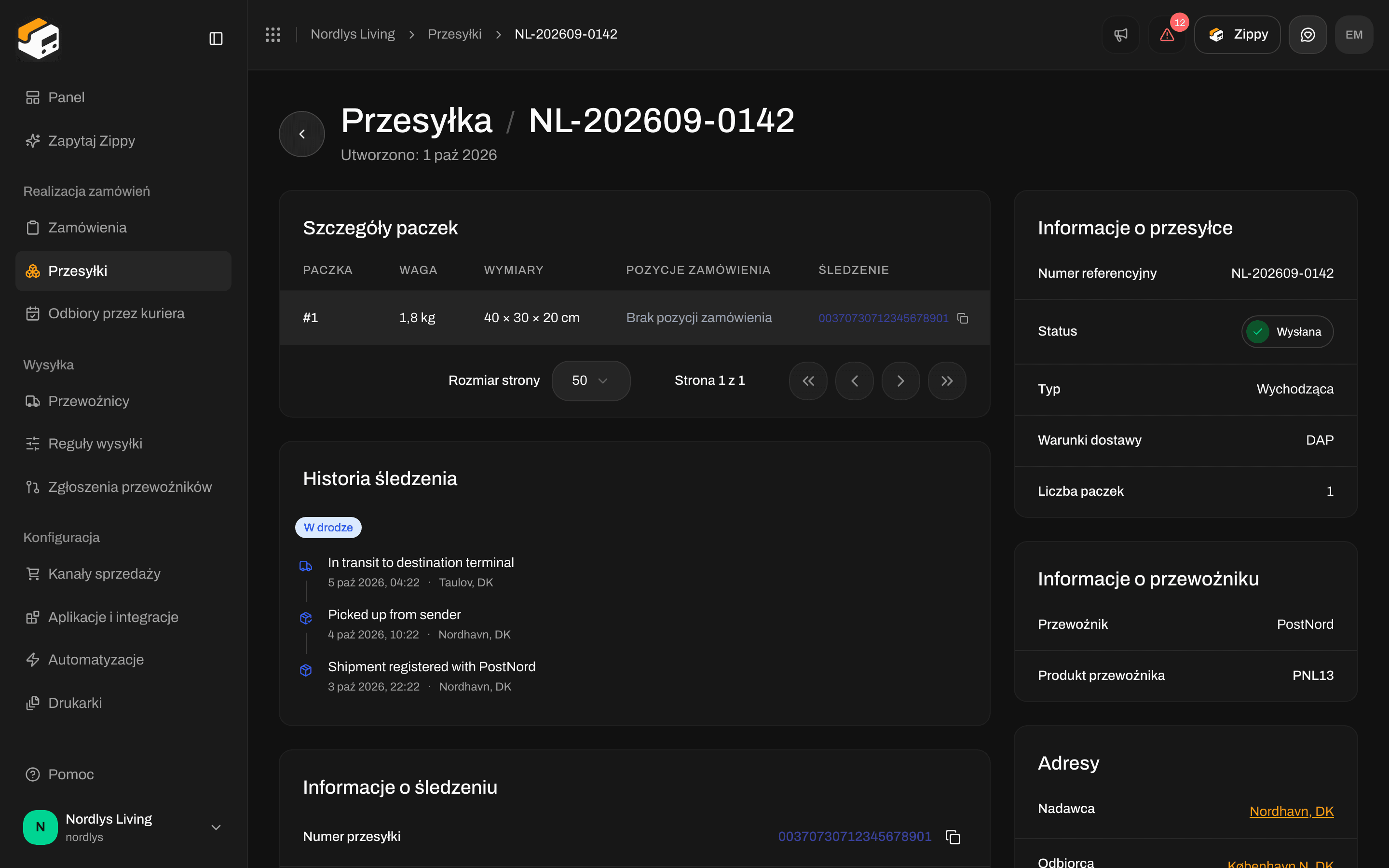This screenshot has height=868, width=1389.
Task: Collapse the sidebar with the panel toggle icon
Action: pyautogui.click(x=216, y=39)
